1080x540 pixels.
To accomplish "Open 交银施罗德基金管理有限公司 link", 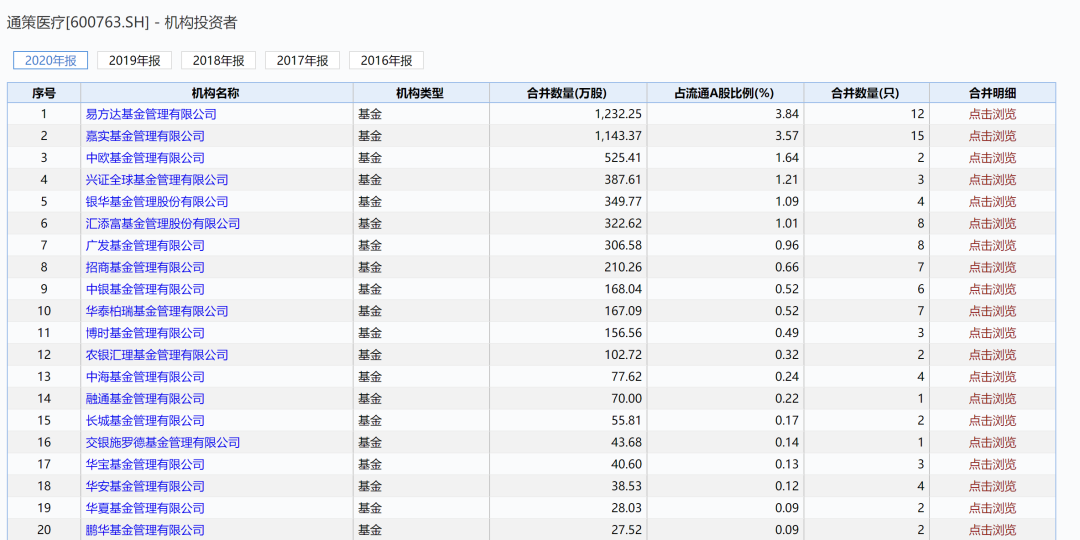I will [163, 443].
